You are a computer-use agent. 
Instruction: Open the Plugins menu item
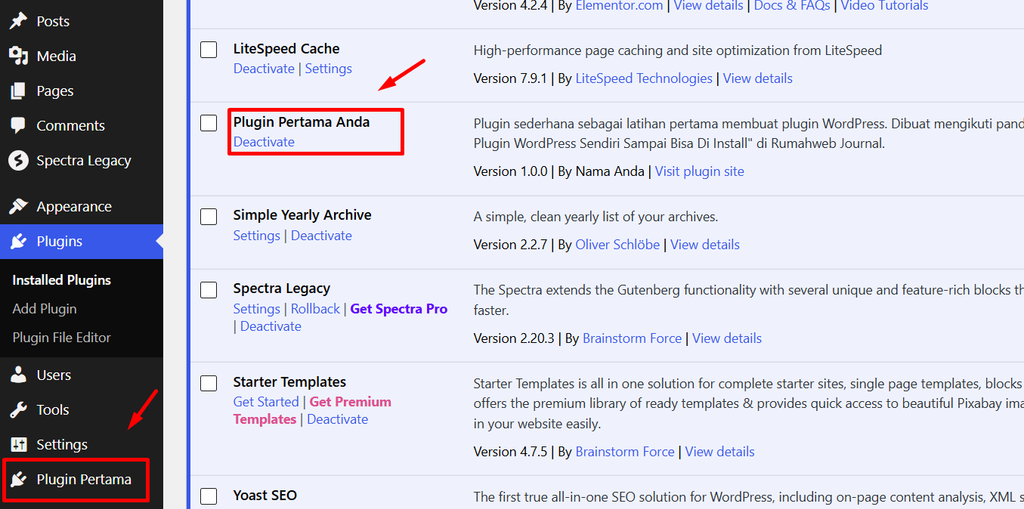[82, 242]
